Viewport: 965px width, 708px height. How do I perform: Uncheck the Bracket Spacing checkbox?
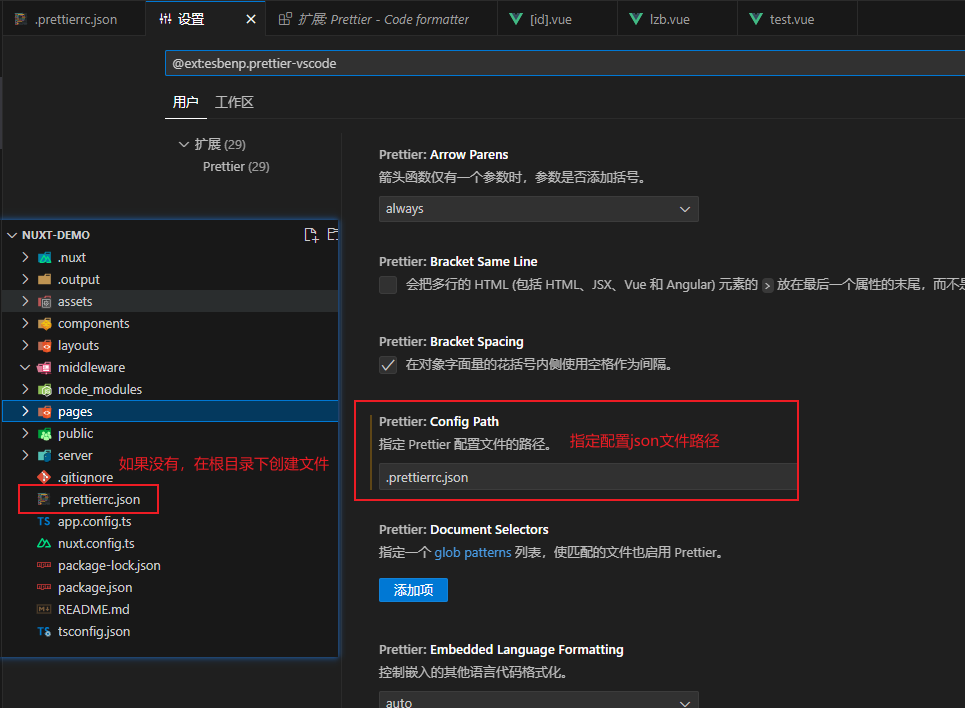[388, 365]
